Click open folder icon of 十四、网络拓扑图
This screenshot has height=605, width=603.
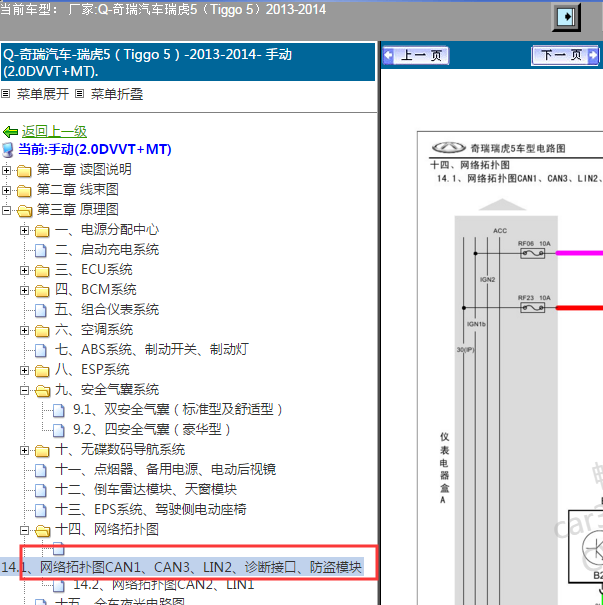click(43, 531)
